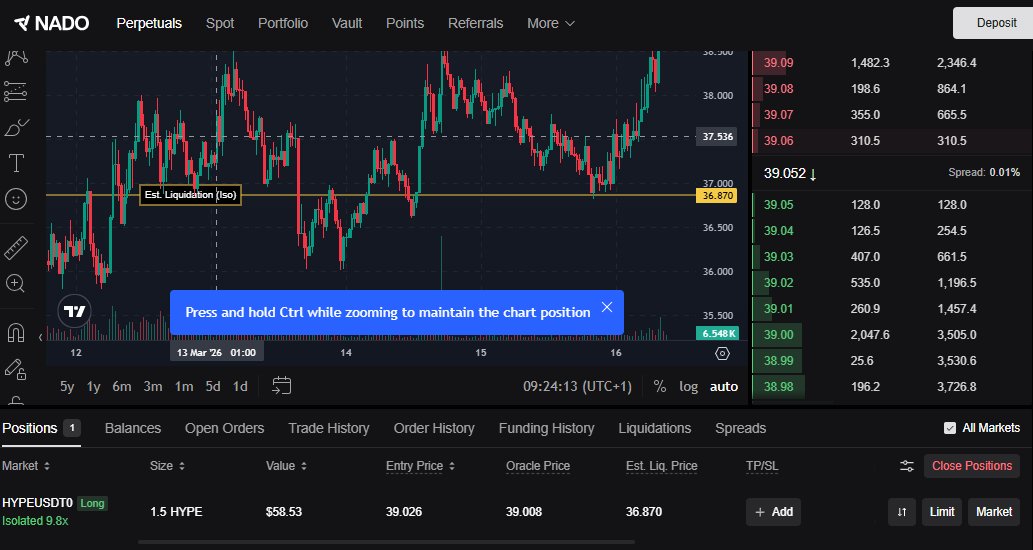Sort positions by Size column
Image resolution: width=1033 pixels, height=550 pixels.
167,466
